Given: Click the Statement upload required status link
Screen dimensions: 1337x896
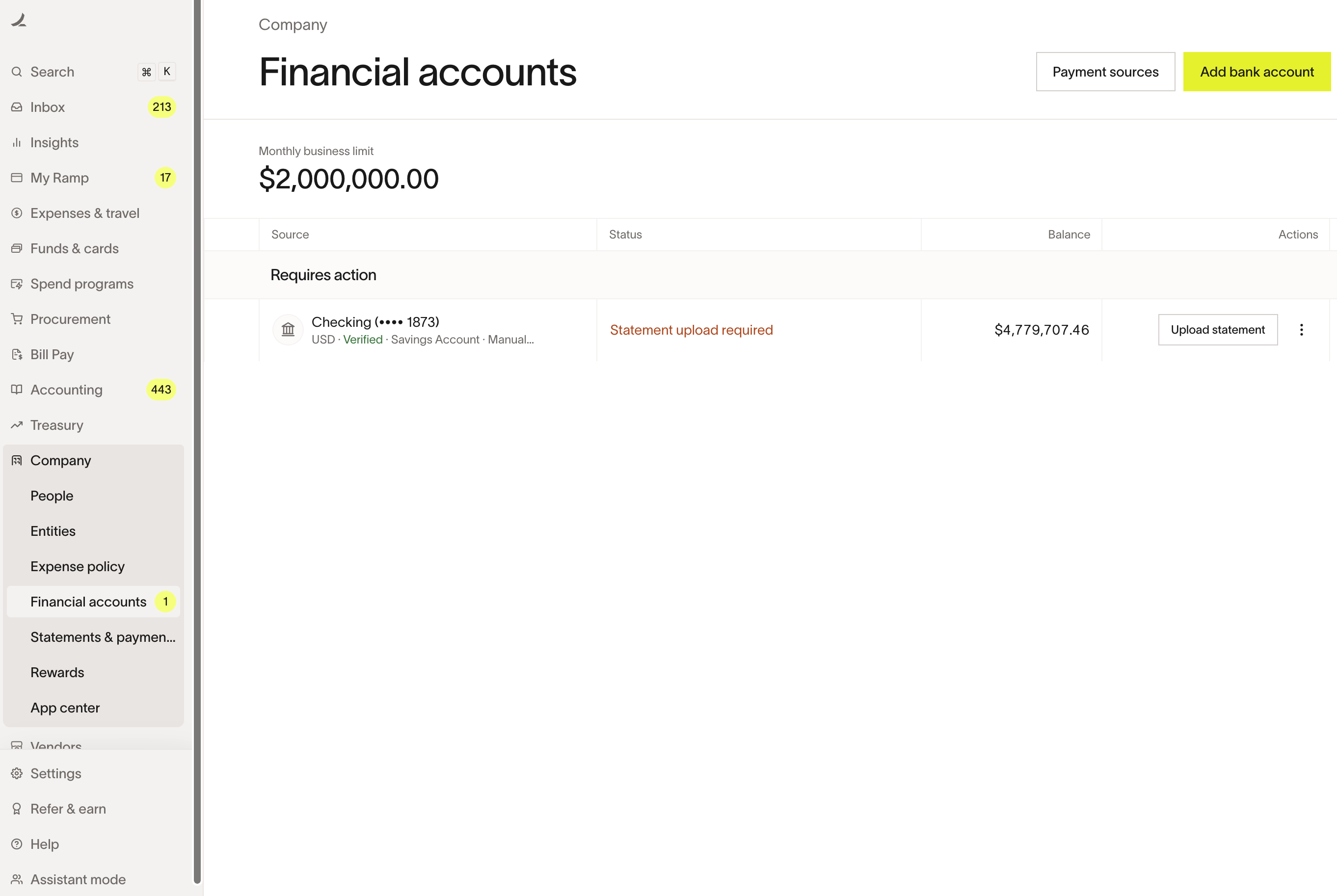Looking at the screenshot, I should [x=691, y=330].
